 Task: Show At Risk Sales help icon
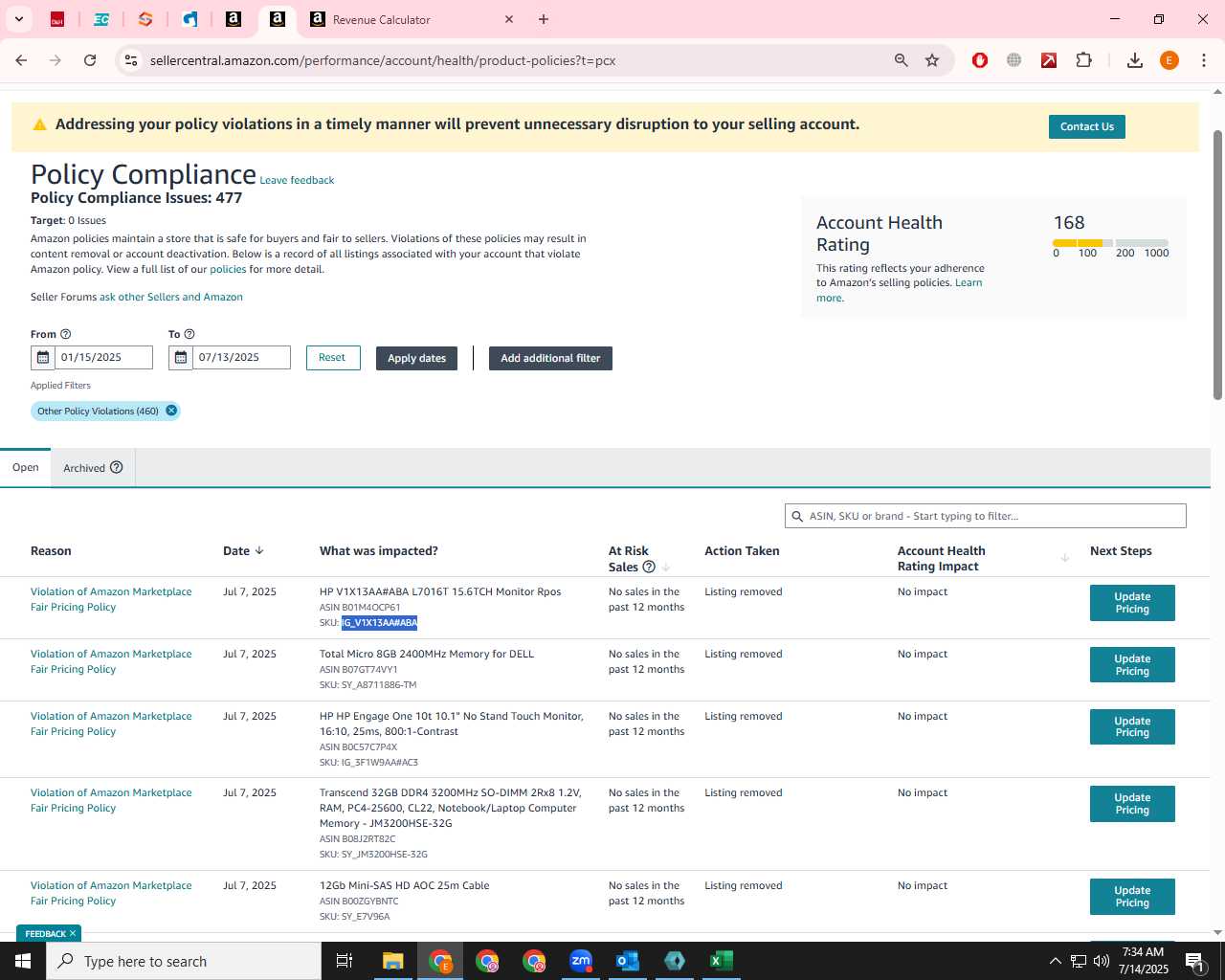[649, 567]
